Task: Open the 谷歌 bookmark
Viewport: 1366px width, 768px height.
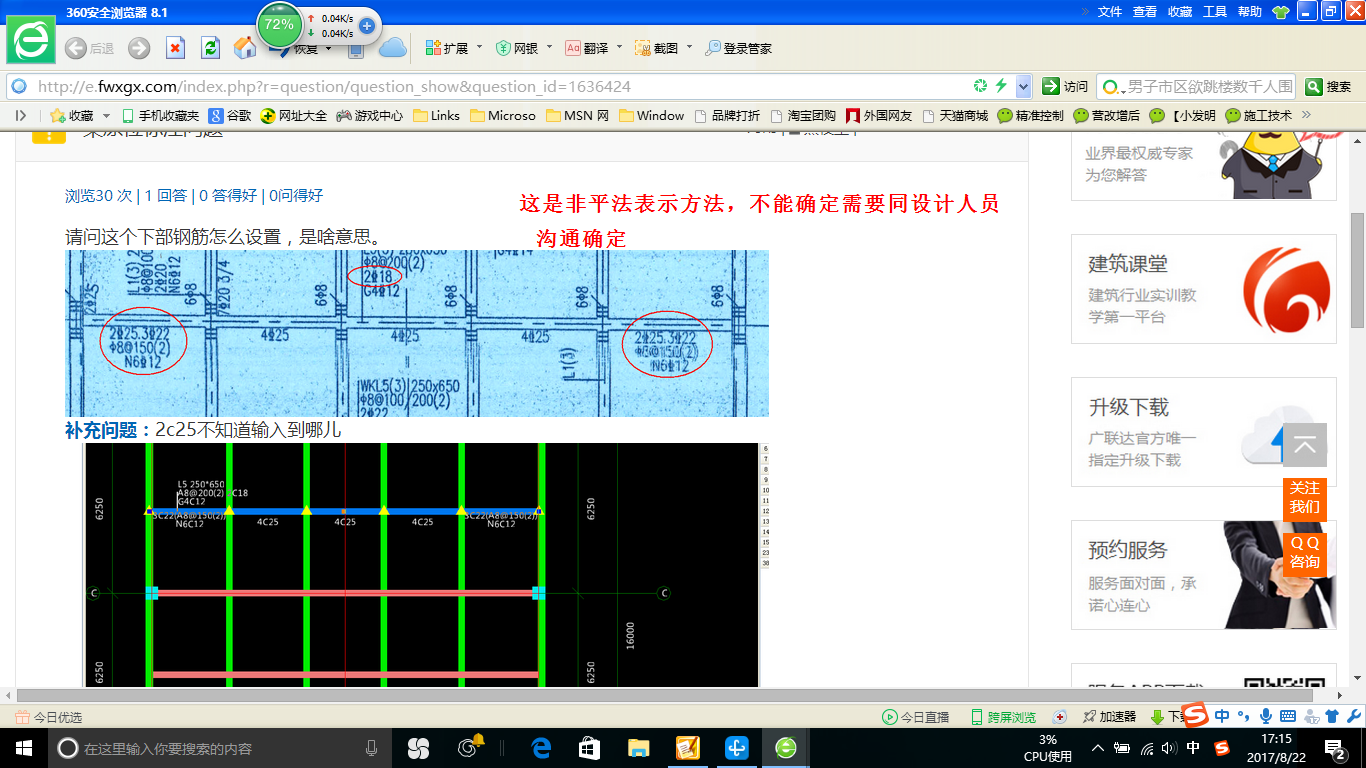Action: click(x=230, y=116)
